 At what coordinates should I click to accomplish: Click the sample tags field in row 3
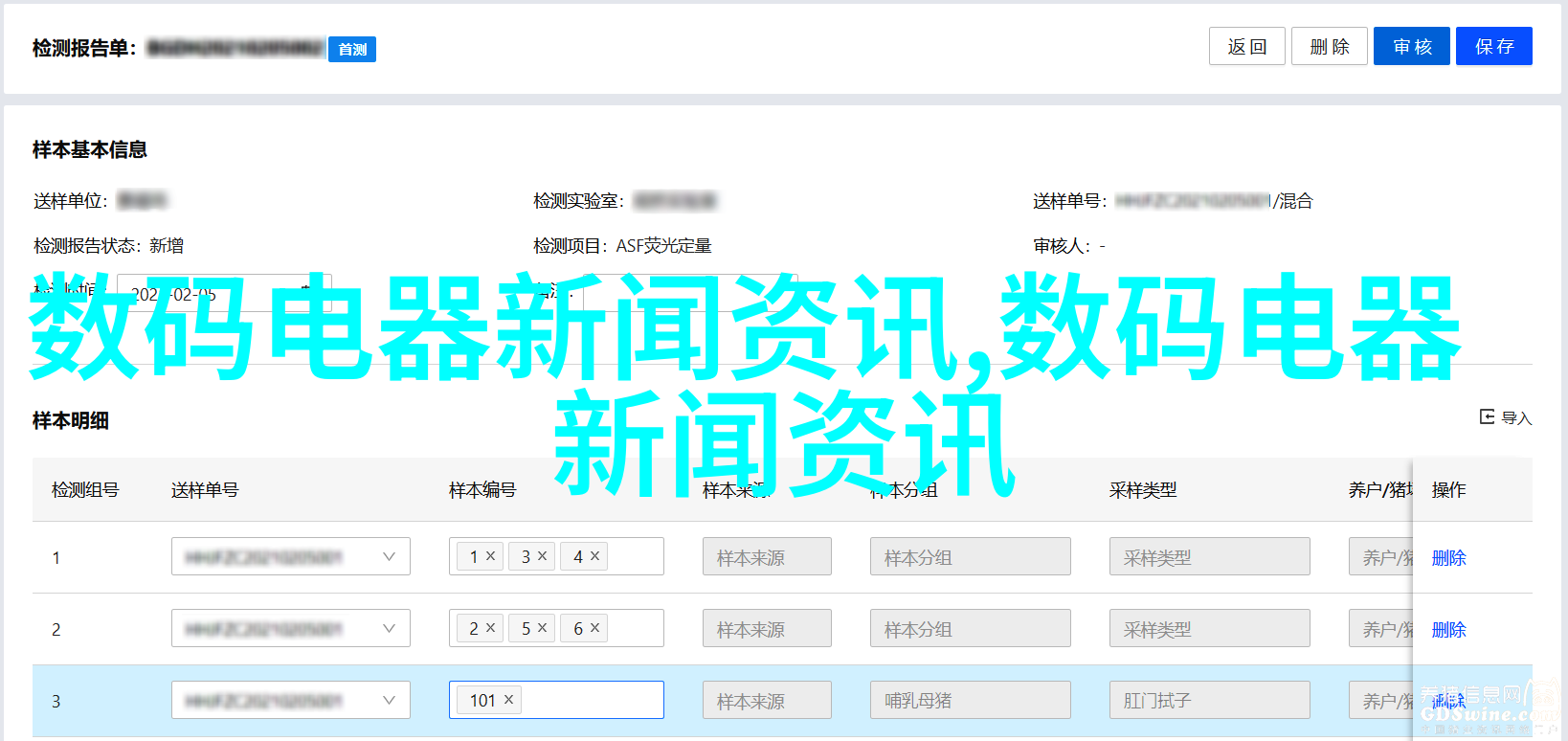click(x=556, y=700)
